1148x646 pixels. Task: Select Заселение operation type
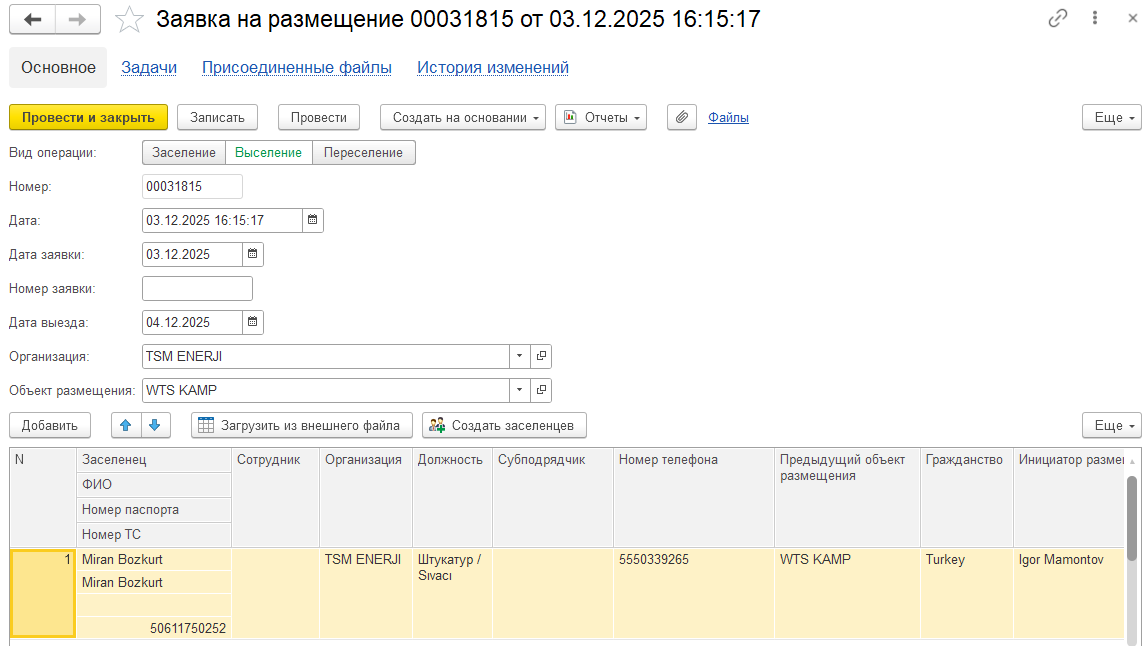pyautogui.click(x=184, y=152)
